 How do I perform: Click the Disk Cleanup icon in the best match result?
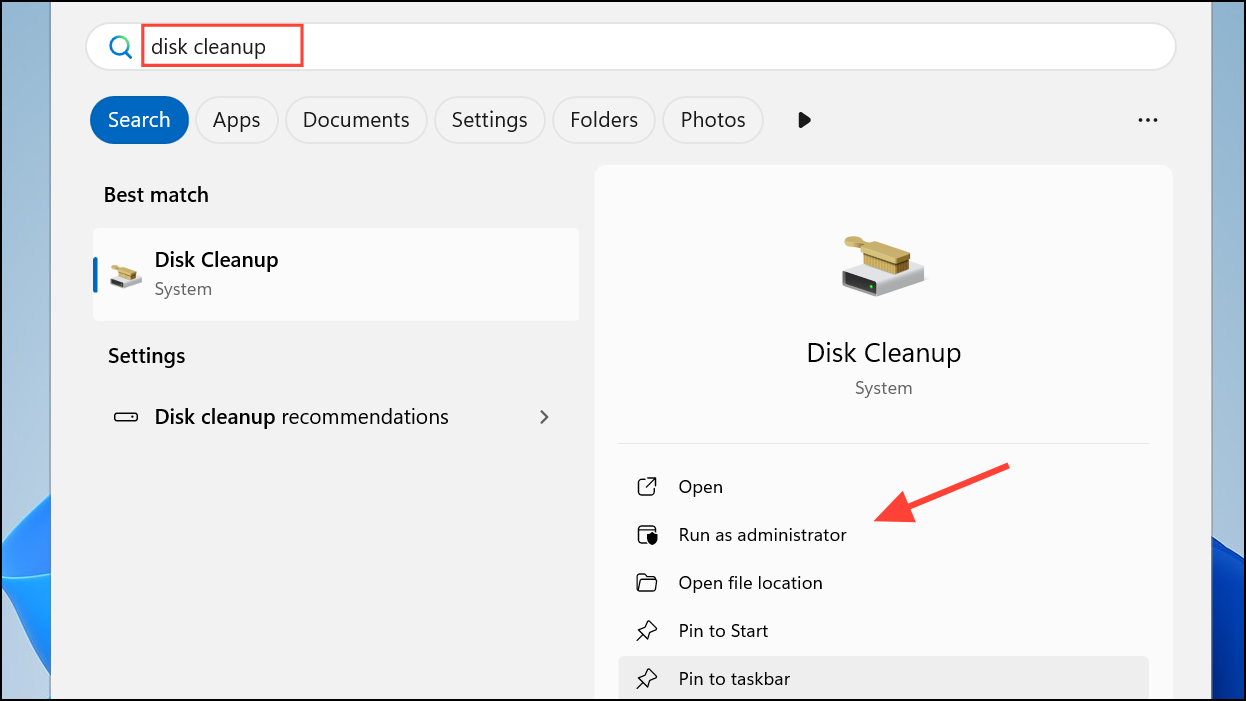point(126,275)
